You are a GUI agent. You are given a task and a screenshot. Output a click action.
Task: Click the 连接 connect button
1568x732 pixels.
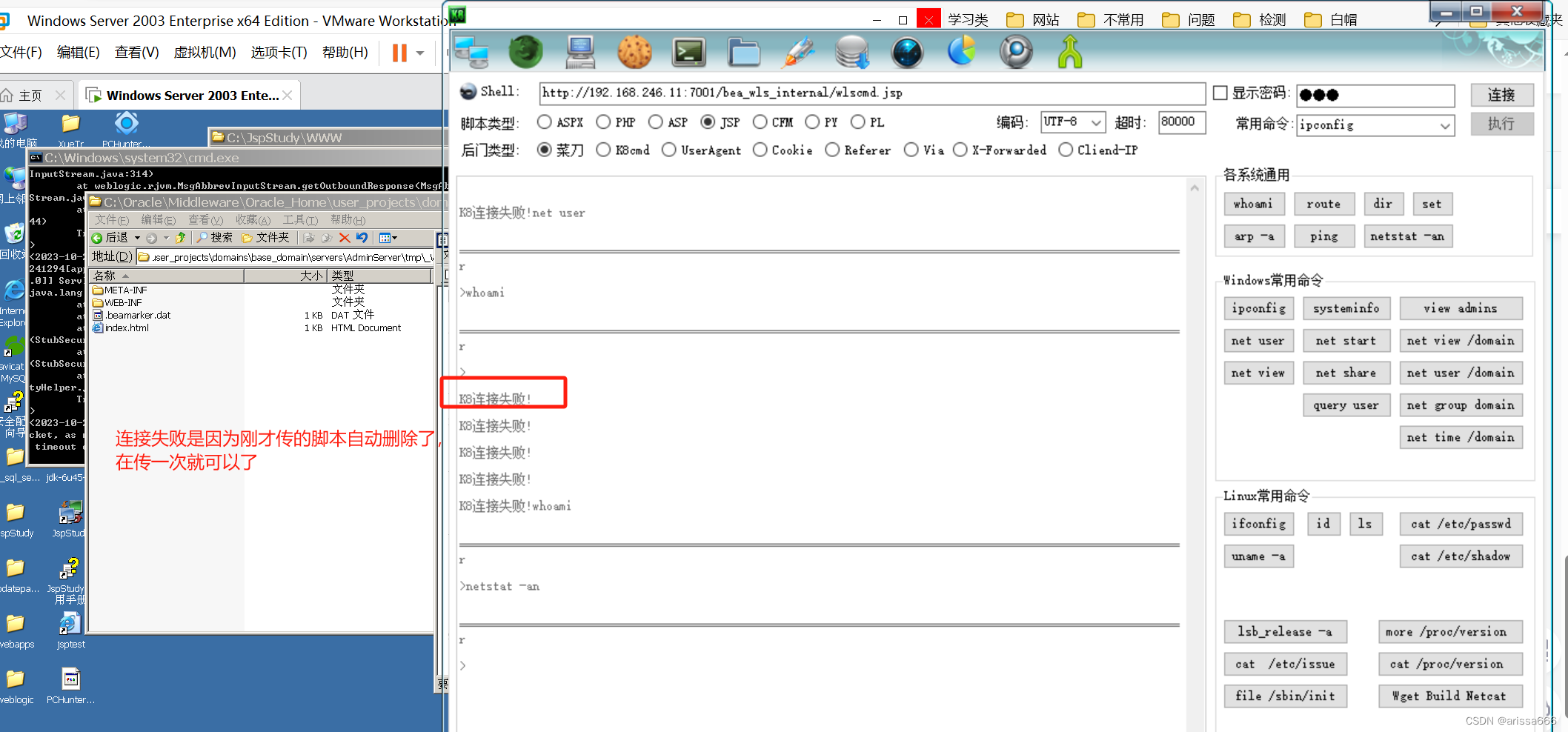pos(1501,95)
